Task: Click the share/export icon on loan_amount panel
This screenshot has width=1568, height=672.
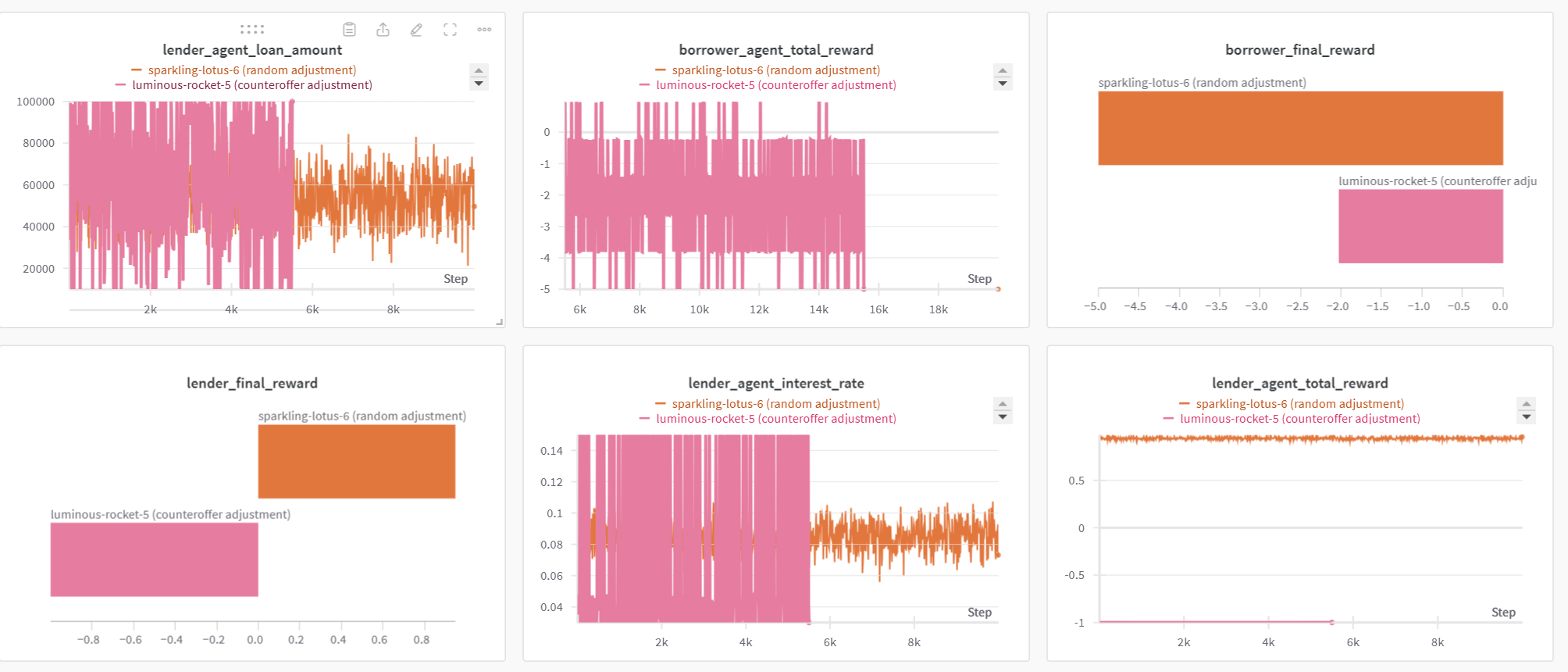Action: [x=383, y=30]
